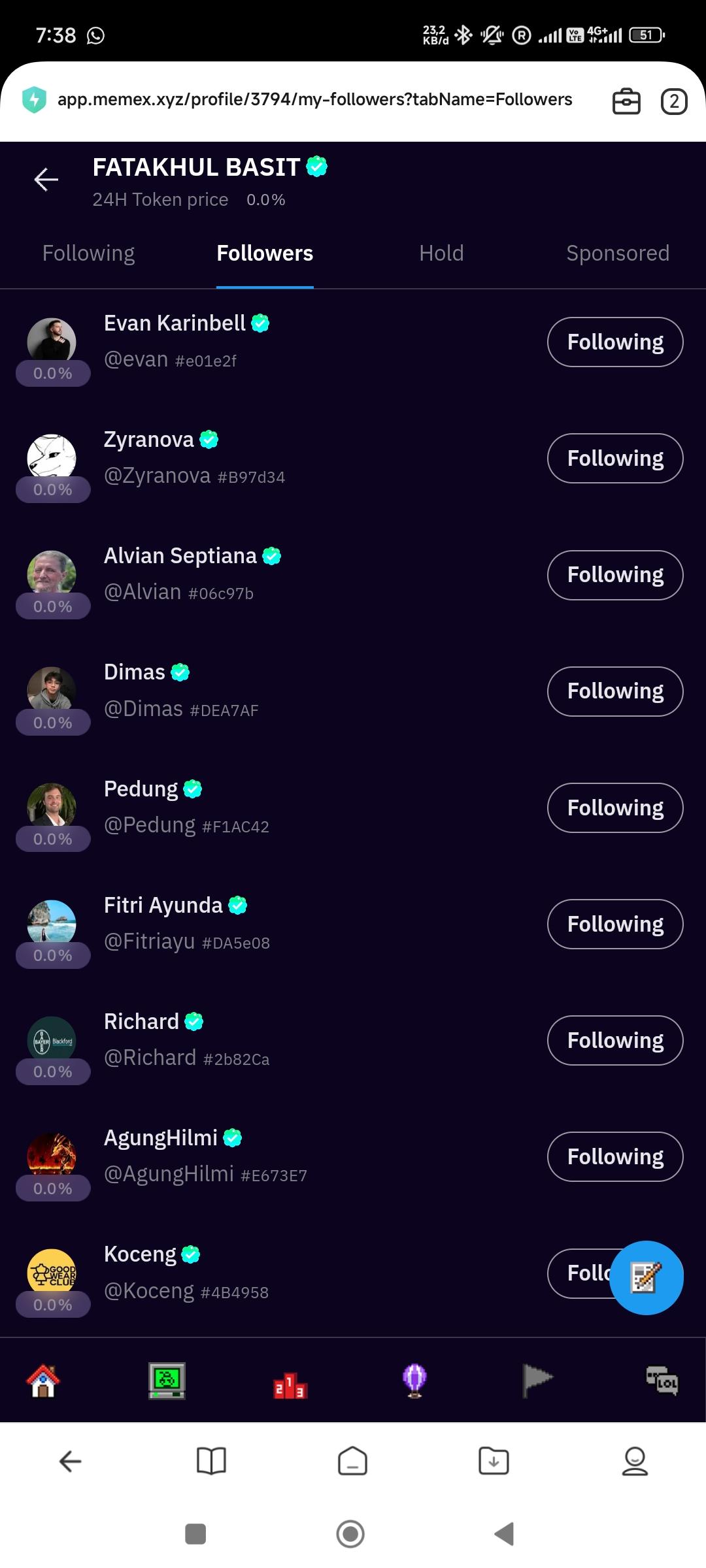Toggle Following button for Evan Karinbell
The image size is (706, 1568).
click(x=614, y=342)
